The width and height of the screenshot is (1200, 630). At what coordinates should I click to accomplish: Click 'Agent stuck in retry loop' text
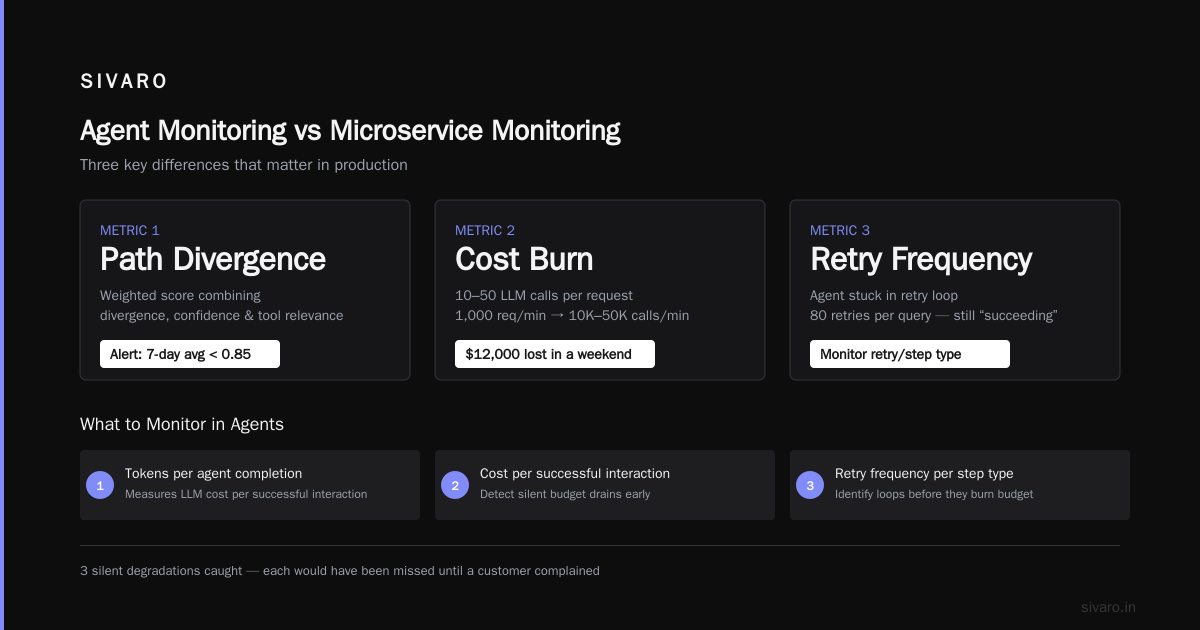click(884, 296)
